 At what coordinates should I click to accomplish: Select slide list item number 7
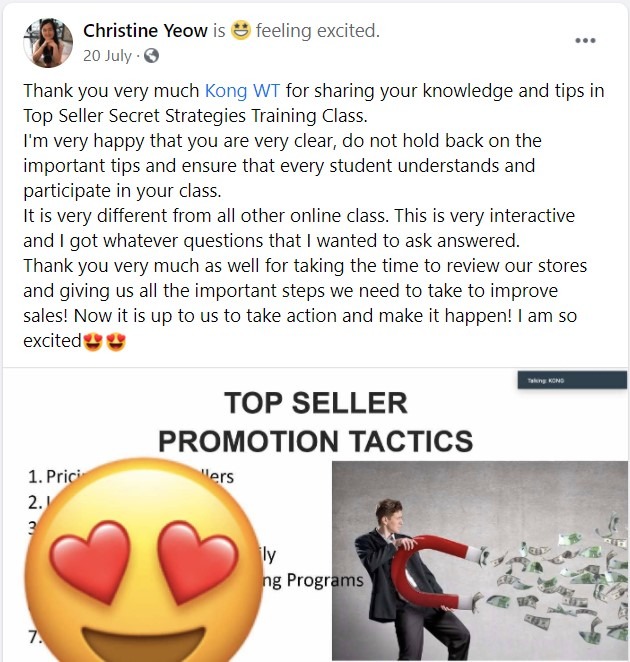tap(35, 637)
